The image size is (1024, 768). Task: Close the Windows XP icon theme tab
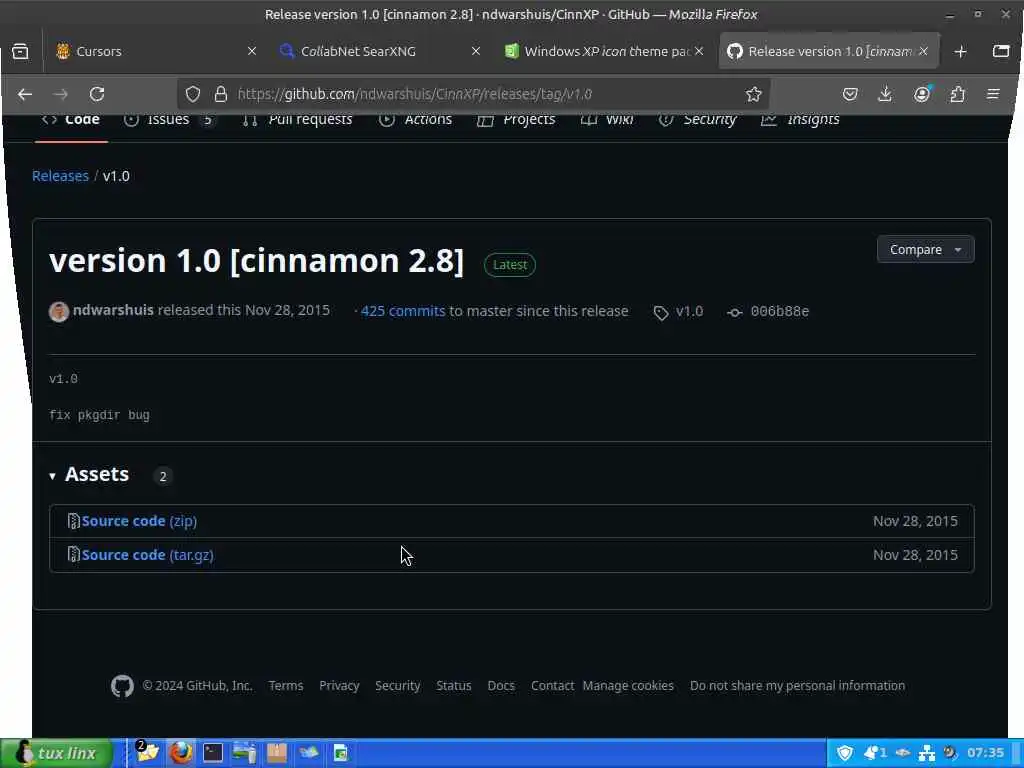tap(699, 51)
